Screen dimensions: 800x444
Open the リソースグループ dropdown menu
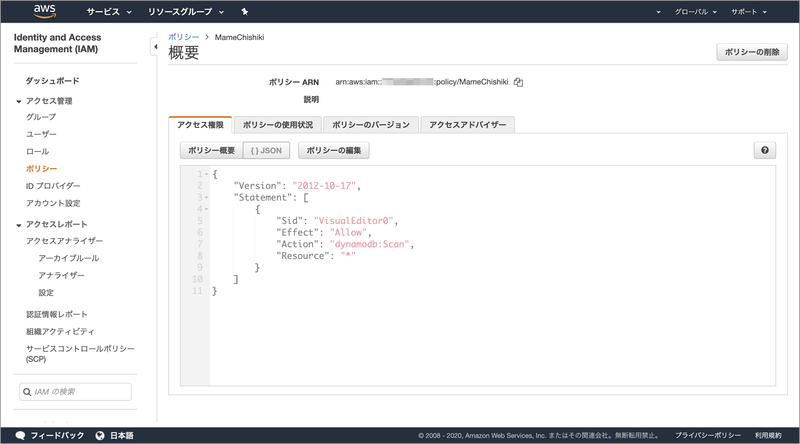click(x=186, y=12)
